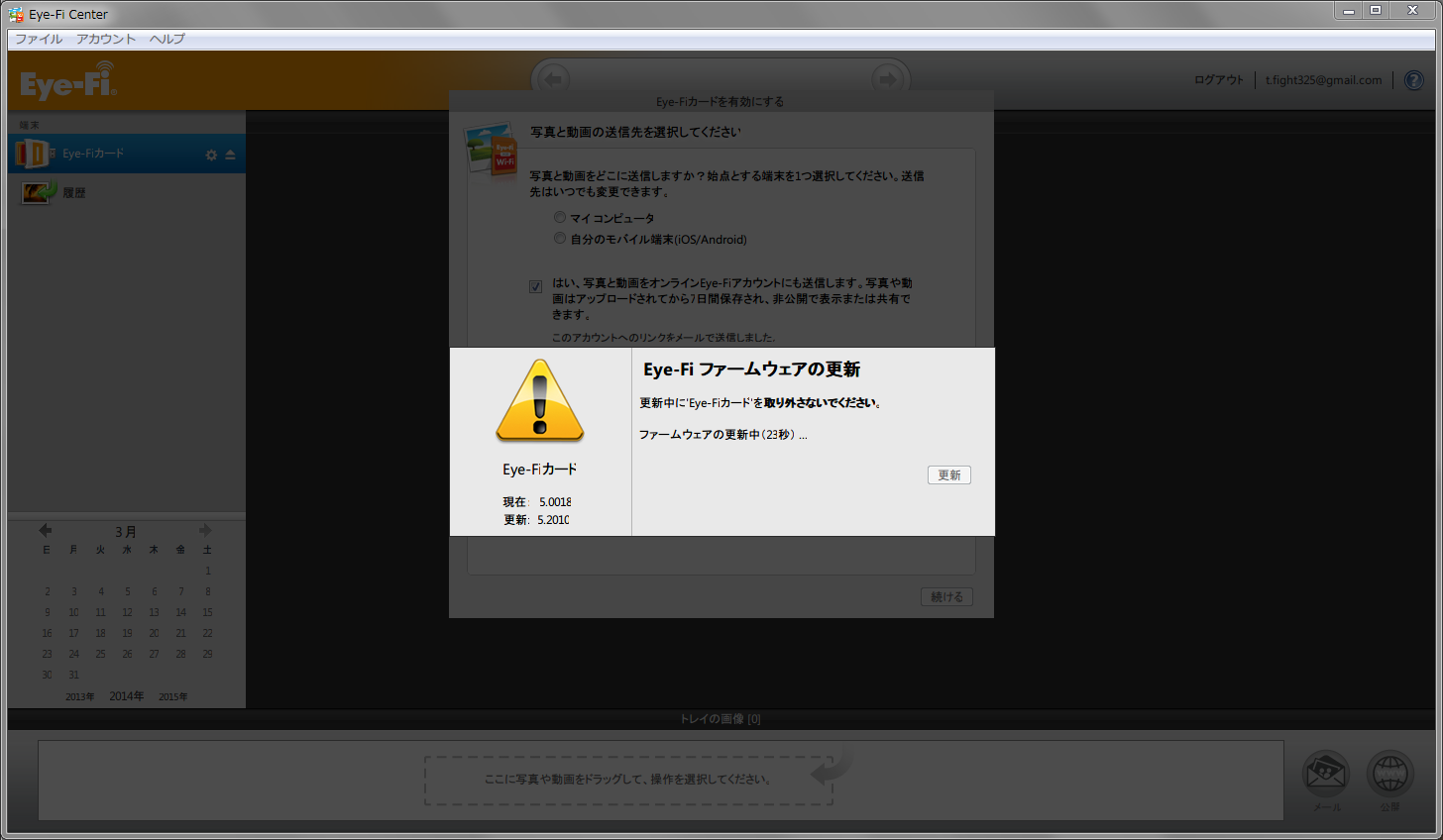Select the Eye-Fiカード device in sidebar
This screenshot has width=1443, height=840.
(x=127, y=154)
